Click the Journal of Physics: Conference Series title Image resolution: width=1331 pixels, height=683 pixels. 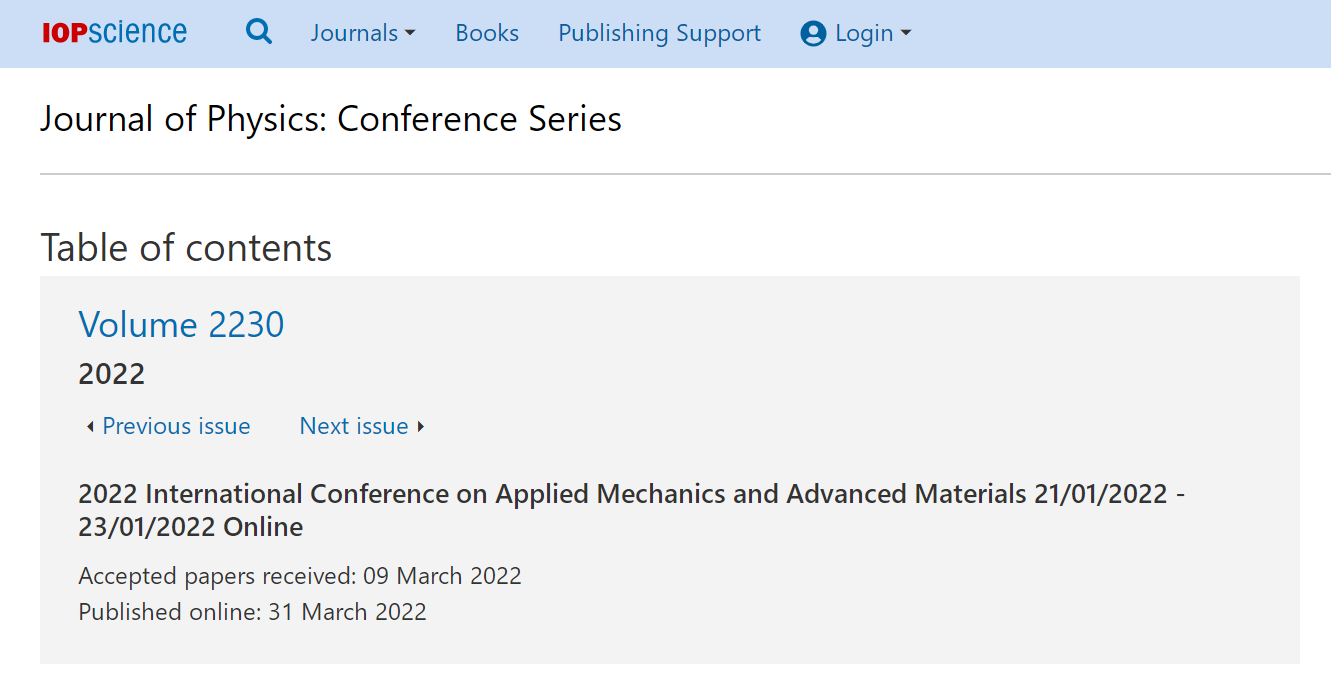pyautogui.click(x=331, y=119)
